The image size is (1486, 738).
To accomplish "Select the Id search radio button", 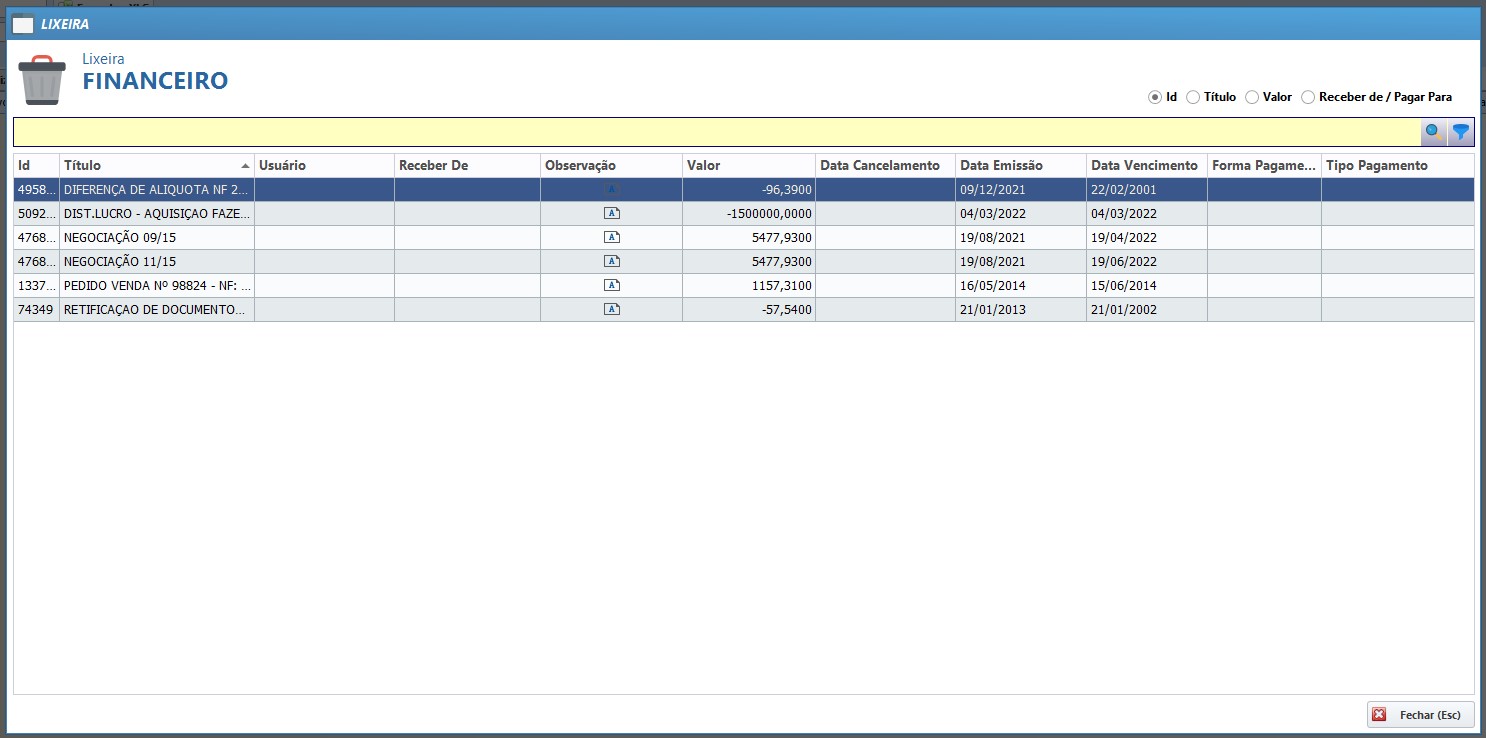I will (x=1155, y=97).
